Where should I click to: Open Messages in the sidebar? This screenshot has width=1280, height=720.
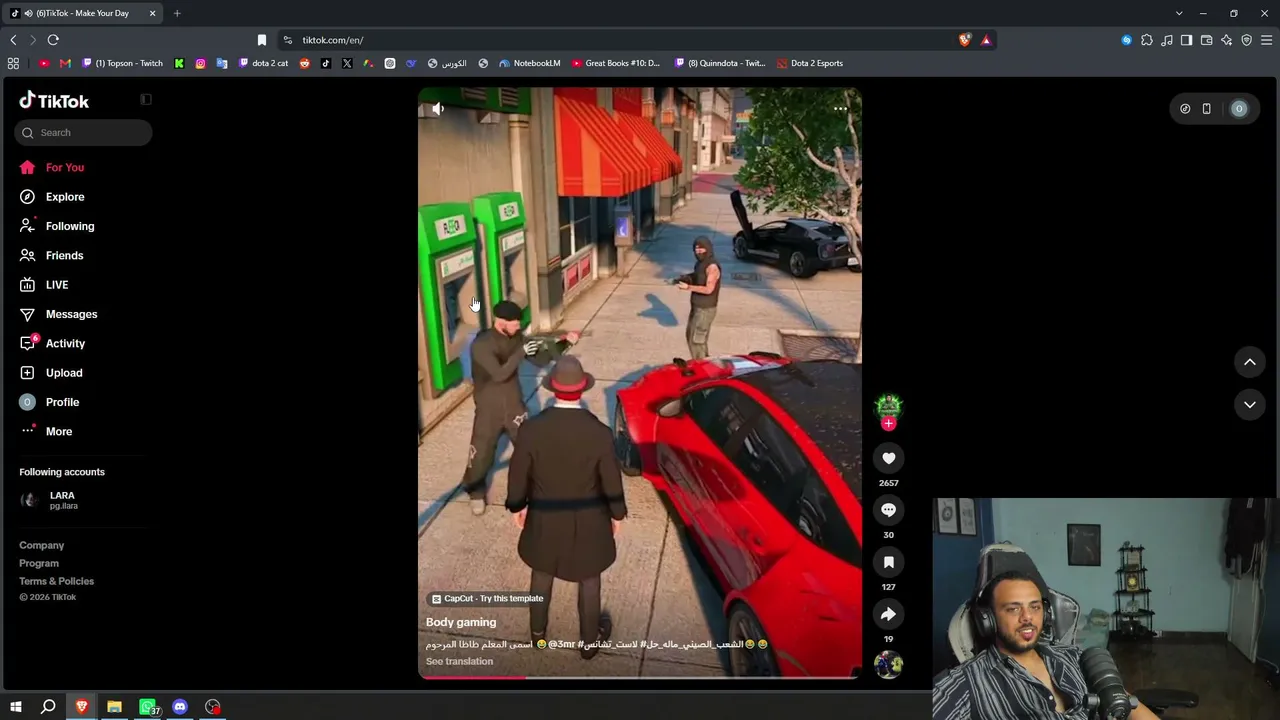coord(71,314)
